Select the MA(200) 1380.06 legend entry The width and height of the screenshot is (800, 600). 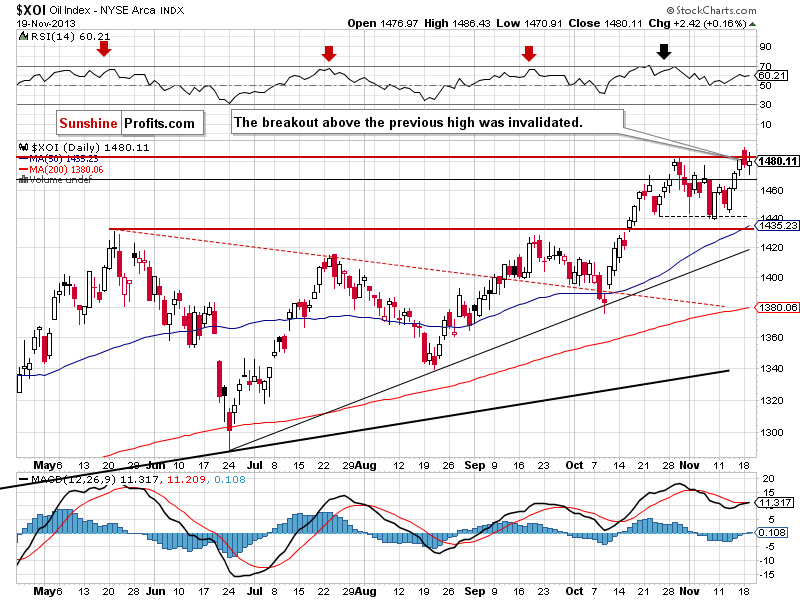pyautogui.click(x=61, y=169)
